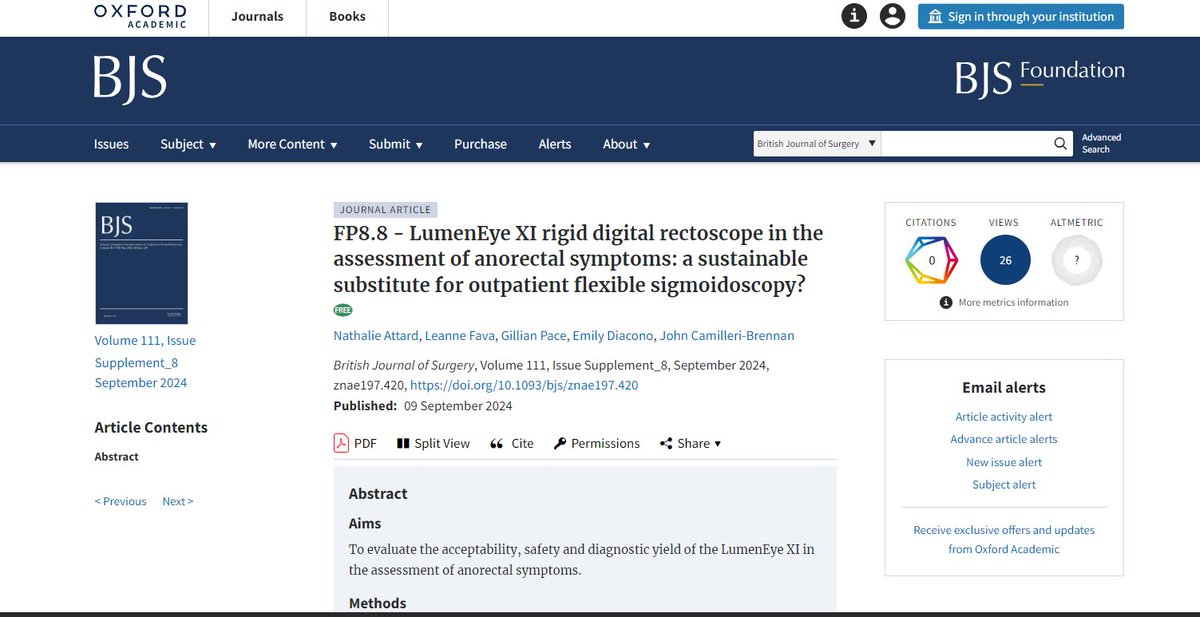Image resolution: width=1200 pixels, height=617 pixels.
Task: Open the Journals menu item
Action: (x=257, y=16)
